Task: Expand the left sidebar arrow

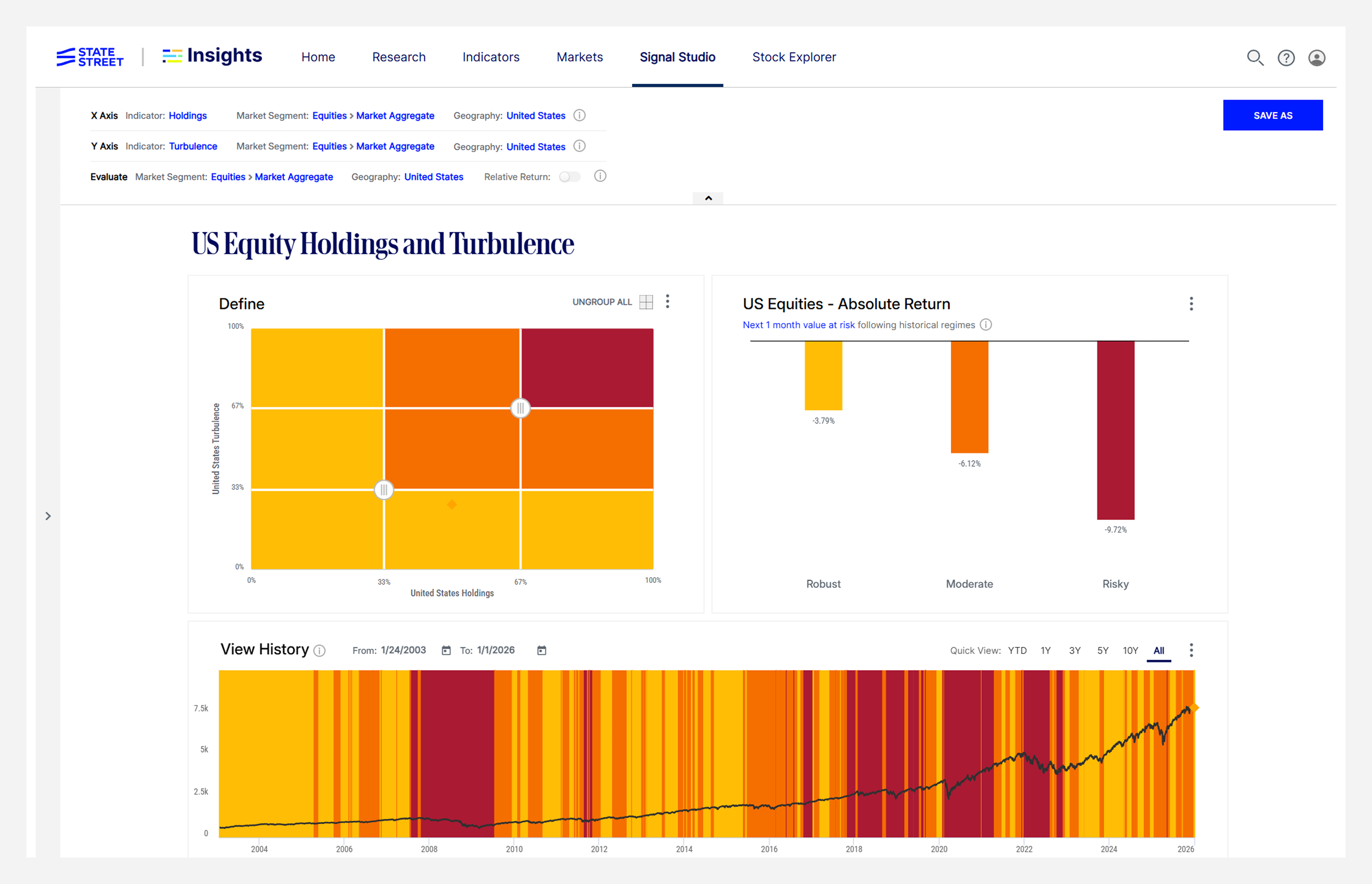Action: pyautogui.click(x=48, y=516)
